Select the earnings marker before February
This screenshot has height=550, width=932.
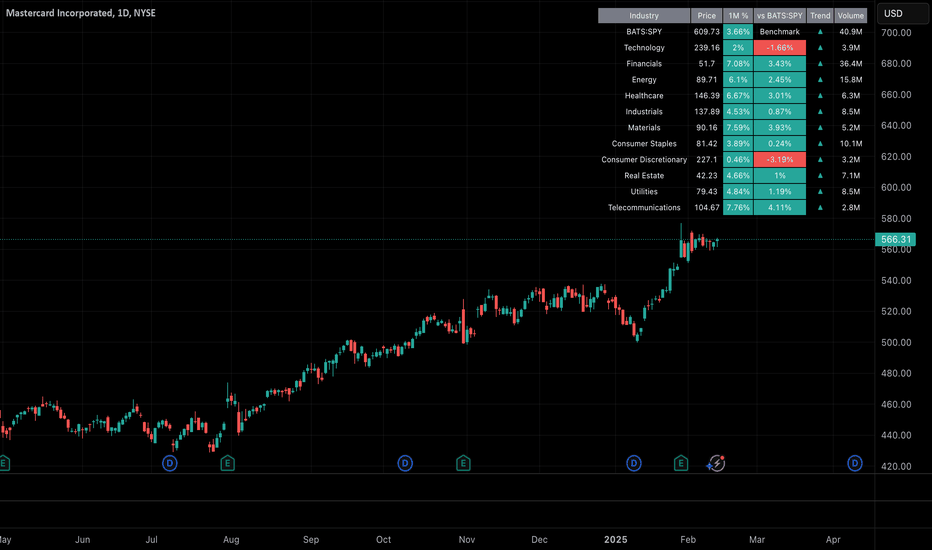click(x=681, y=463)
